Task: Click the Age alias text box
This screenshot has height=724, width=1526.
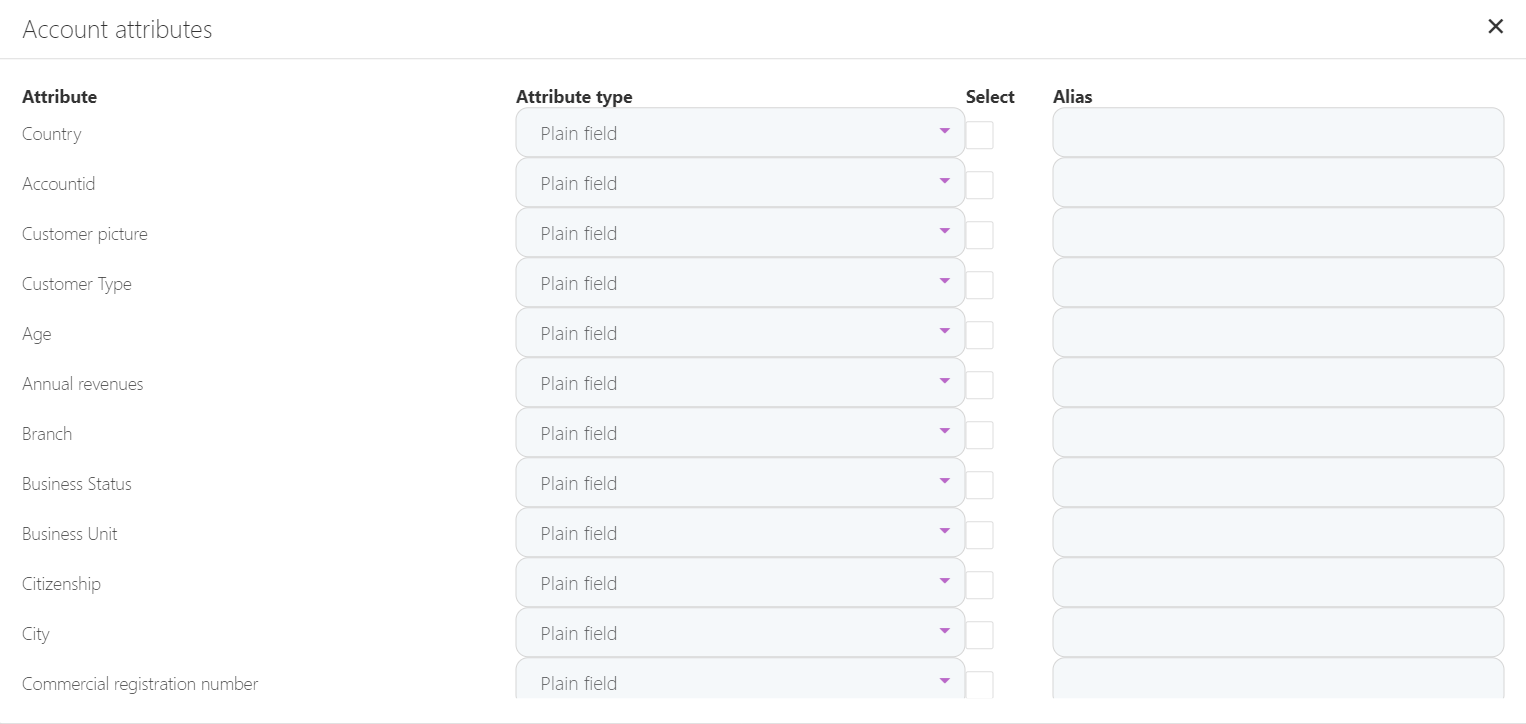Action: (x=1278, y=333)
